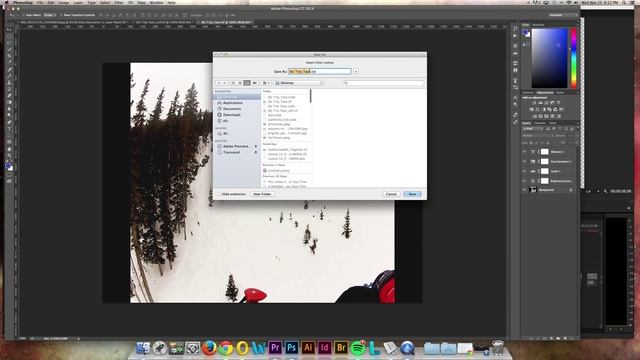
Task: Open Firefox from the Dock
Action: click(x=209, y=348)
